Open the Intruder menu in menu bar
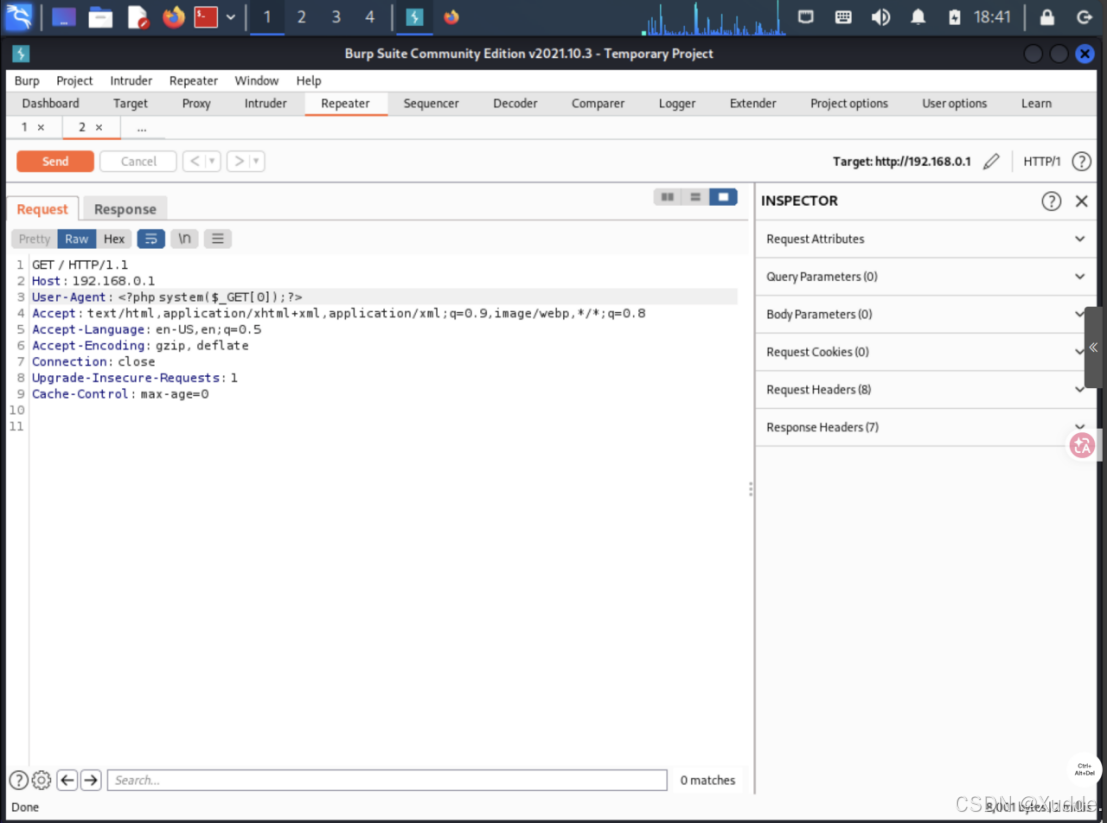Screen dimensions: 1108x824 pos(131,81)
